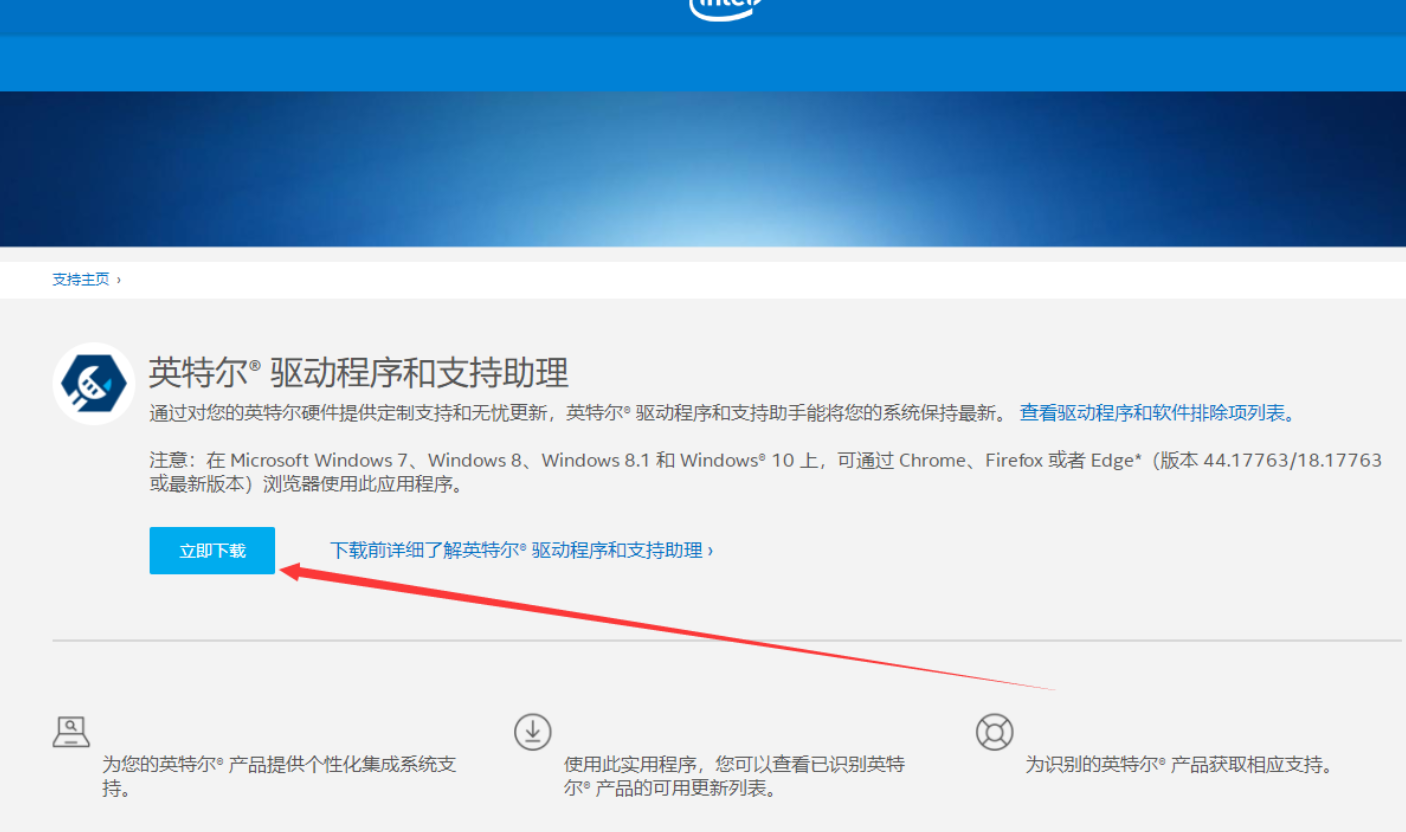Go to 支持主页 breadcrumb
Image resolution: width=1406 pixels, height=832 pixels.
(81, 279)
